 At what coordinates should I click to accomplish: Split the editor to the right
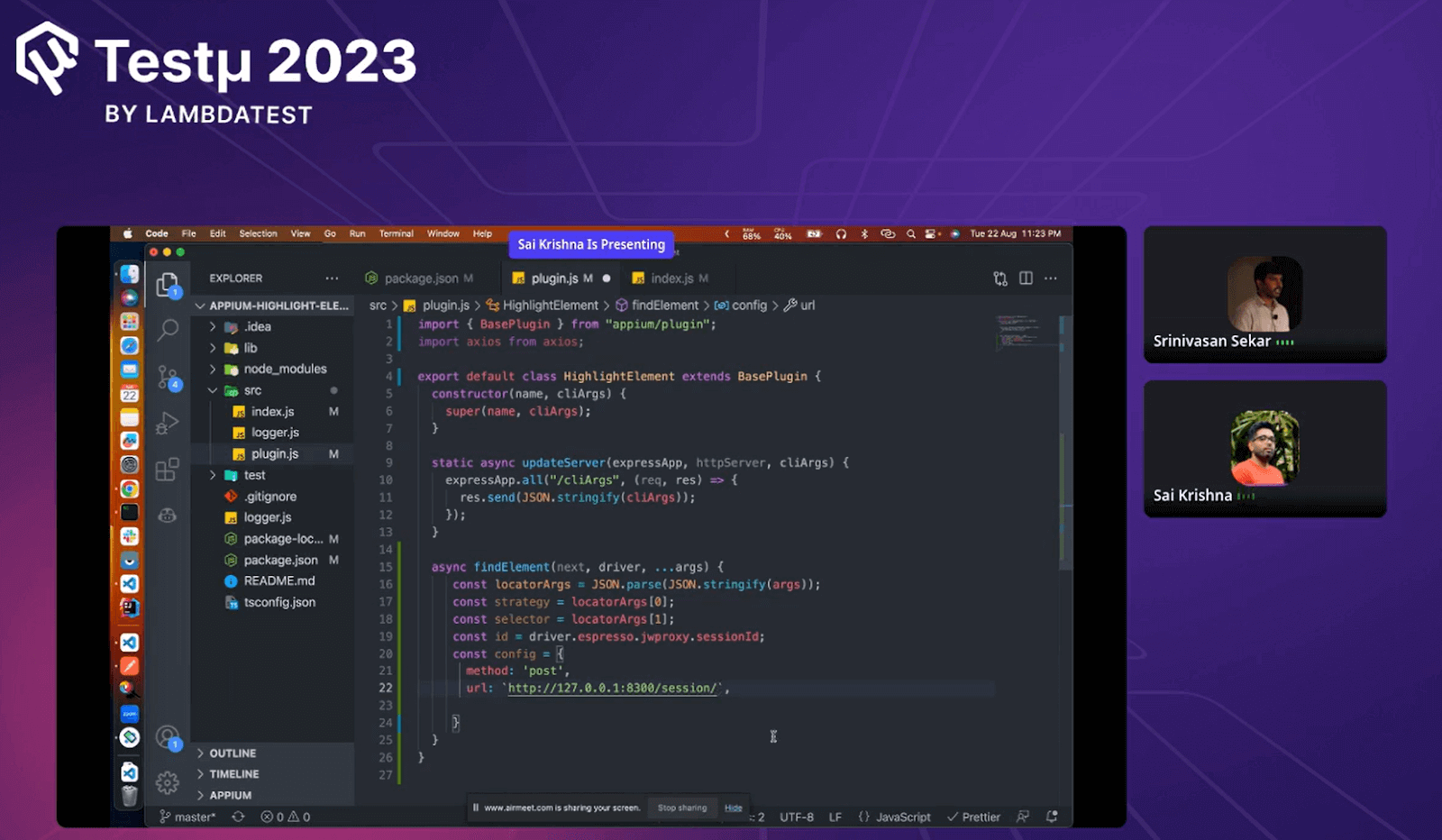[x=1026, y=278]
